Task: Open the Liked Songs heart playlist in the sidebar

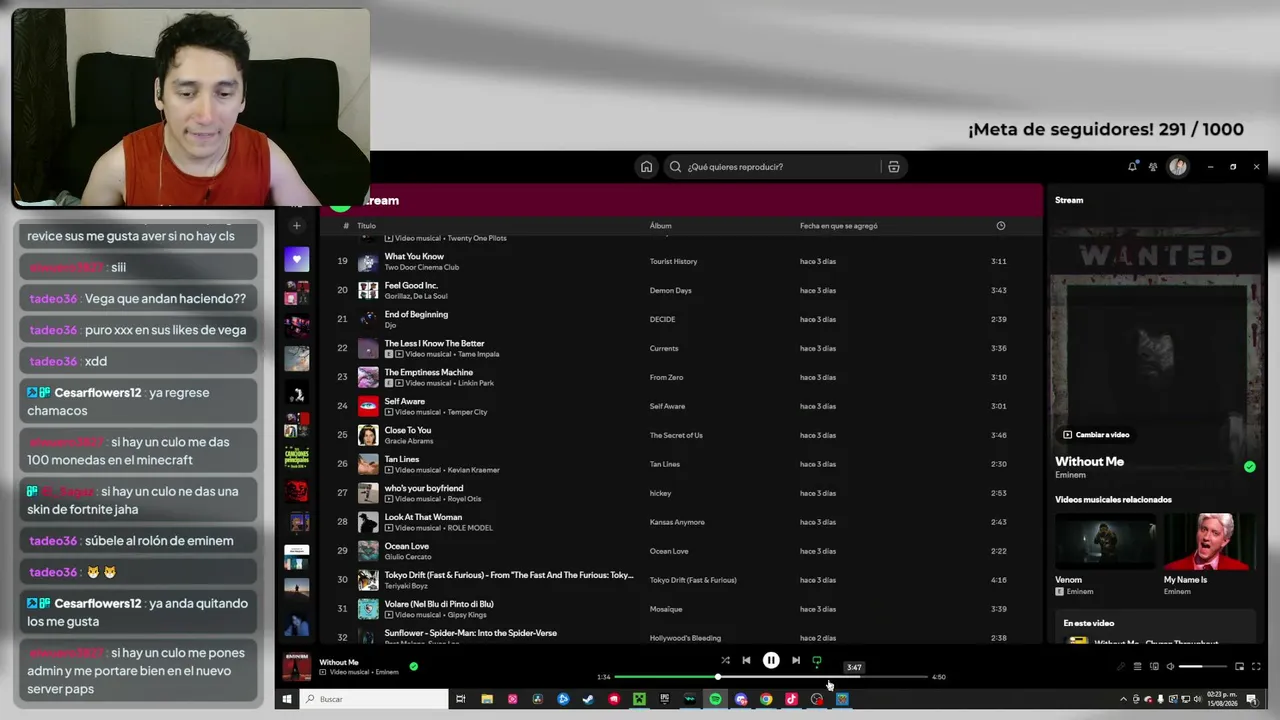Action: pyautogui.click(x=296, y=260)
